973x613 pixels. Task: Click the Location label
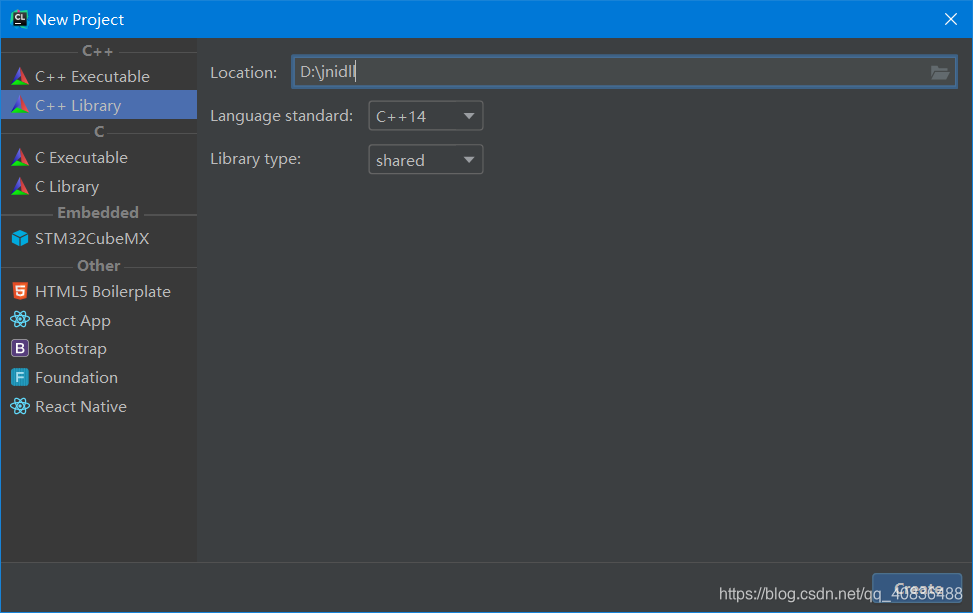243,73
